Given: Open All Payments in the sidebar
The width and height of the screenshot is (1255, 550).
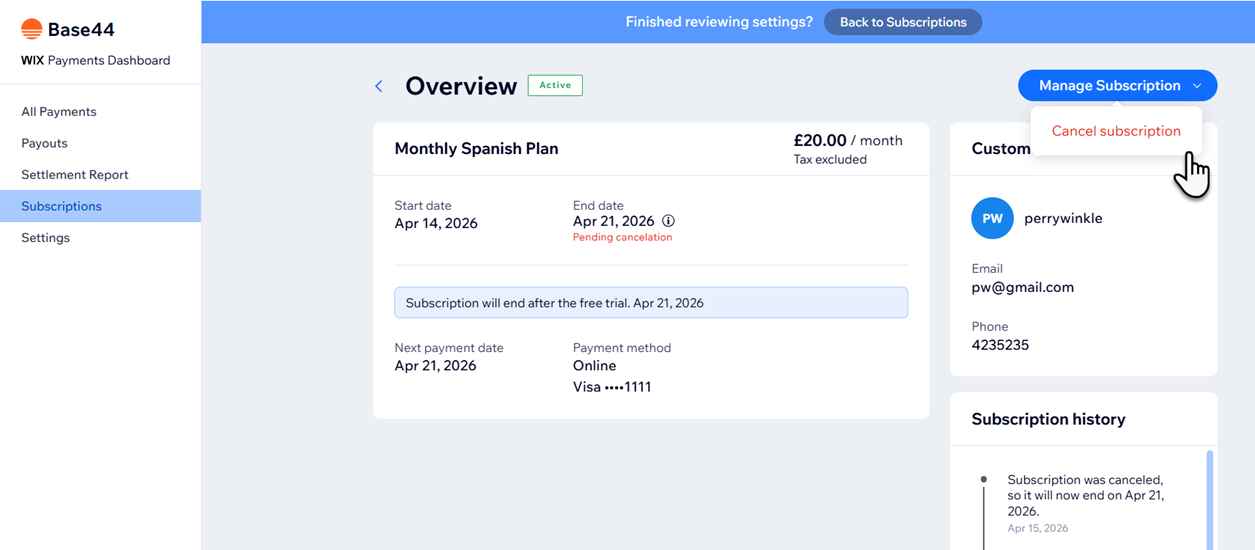Looking at the screenshot, I should click(x=59, y=112).
